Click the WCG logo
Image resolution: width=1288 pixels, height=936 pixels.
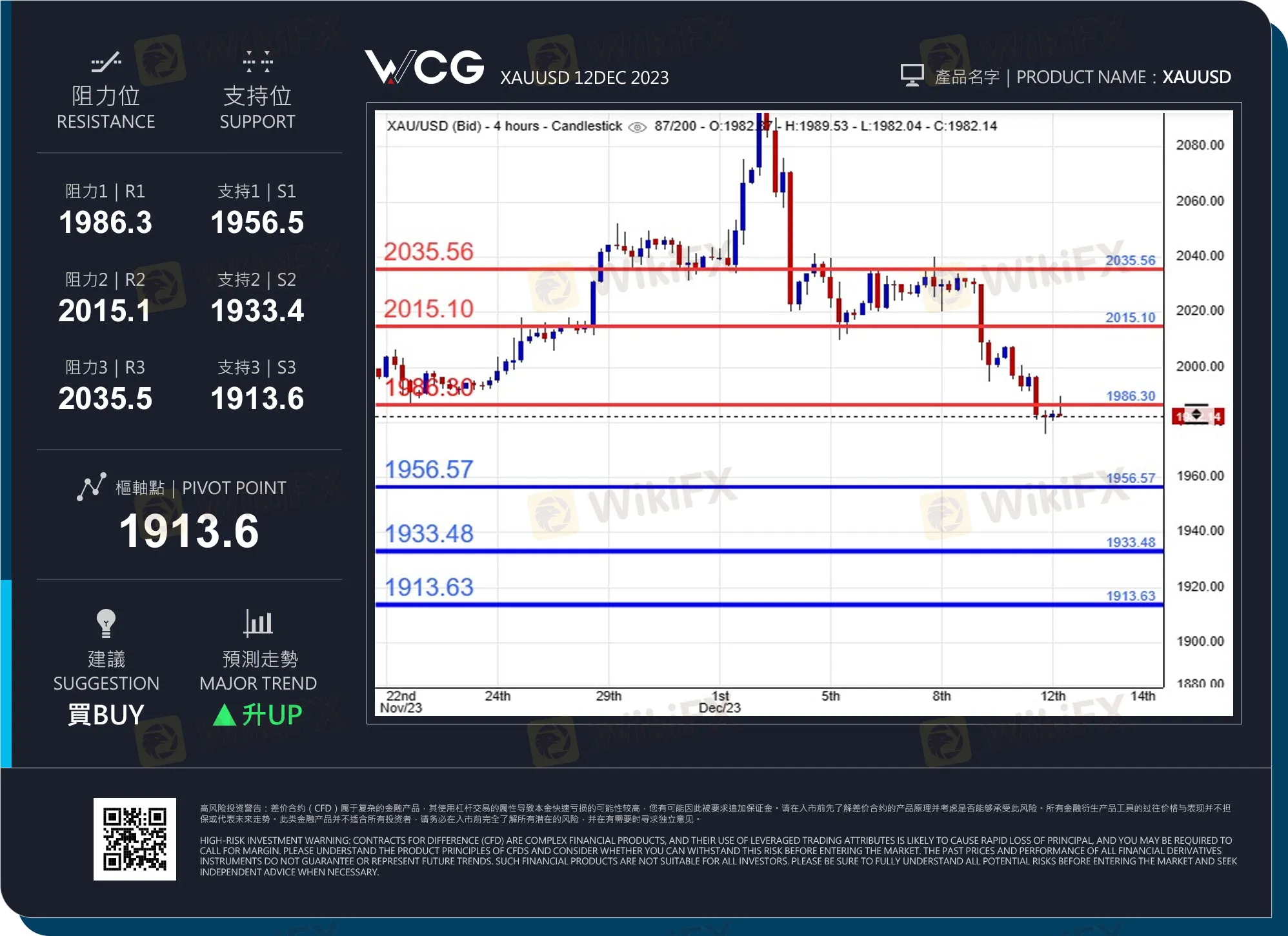pos(424,67)
